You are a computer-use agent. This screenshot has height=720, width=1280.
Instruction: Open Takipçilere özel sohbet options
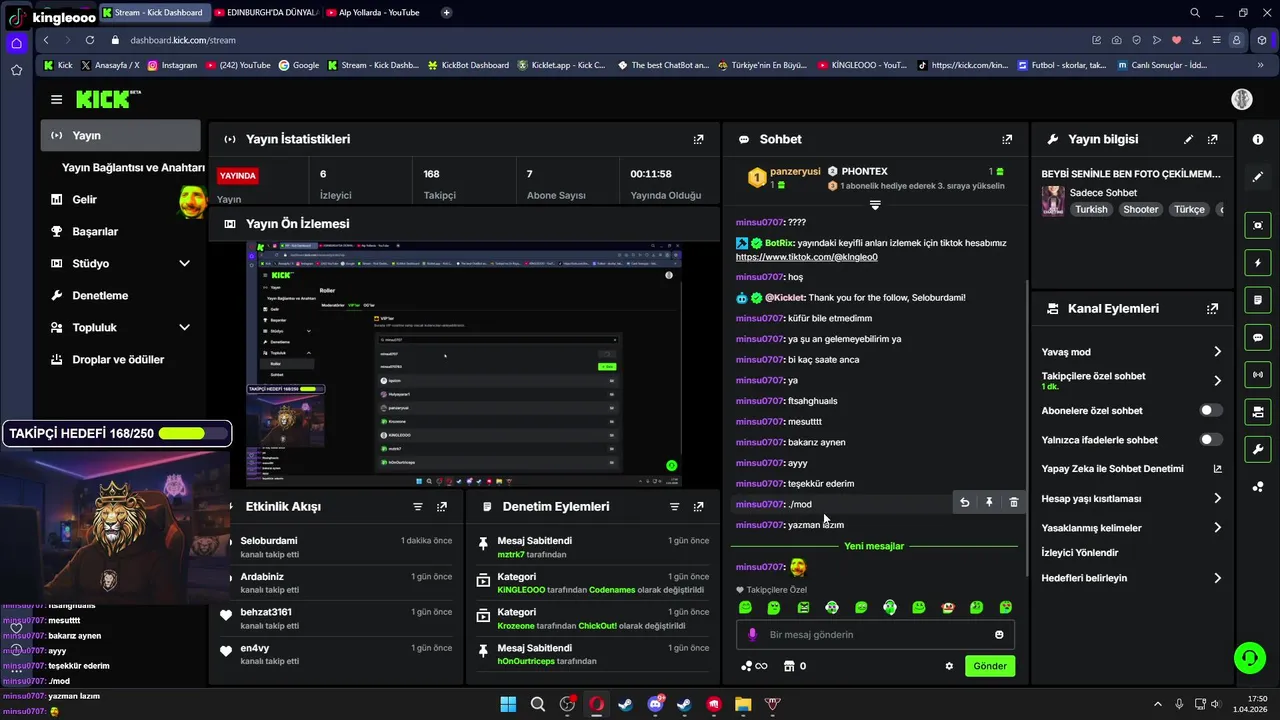pyautogui.click(x=1132, y=381)
